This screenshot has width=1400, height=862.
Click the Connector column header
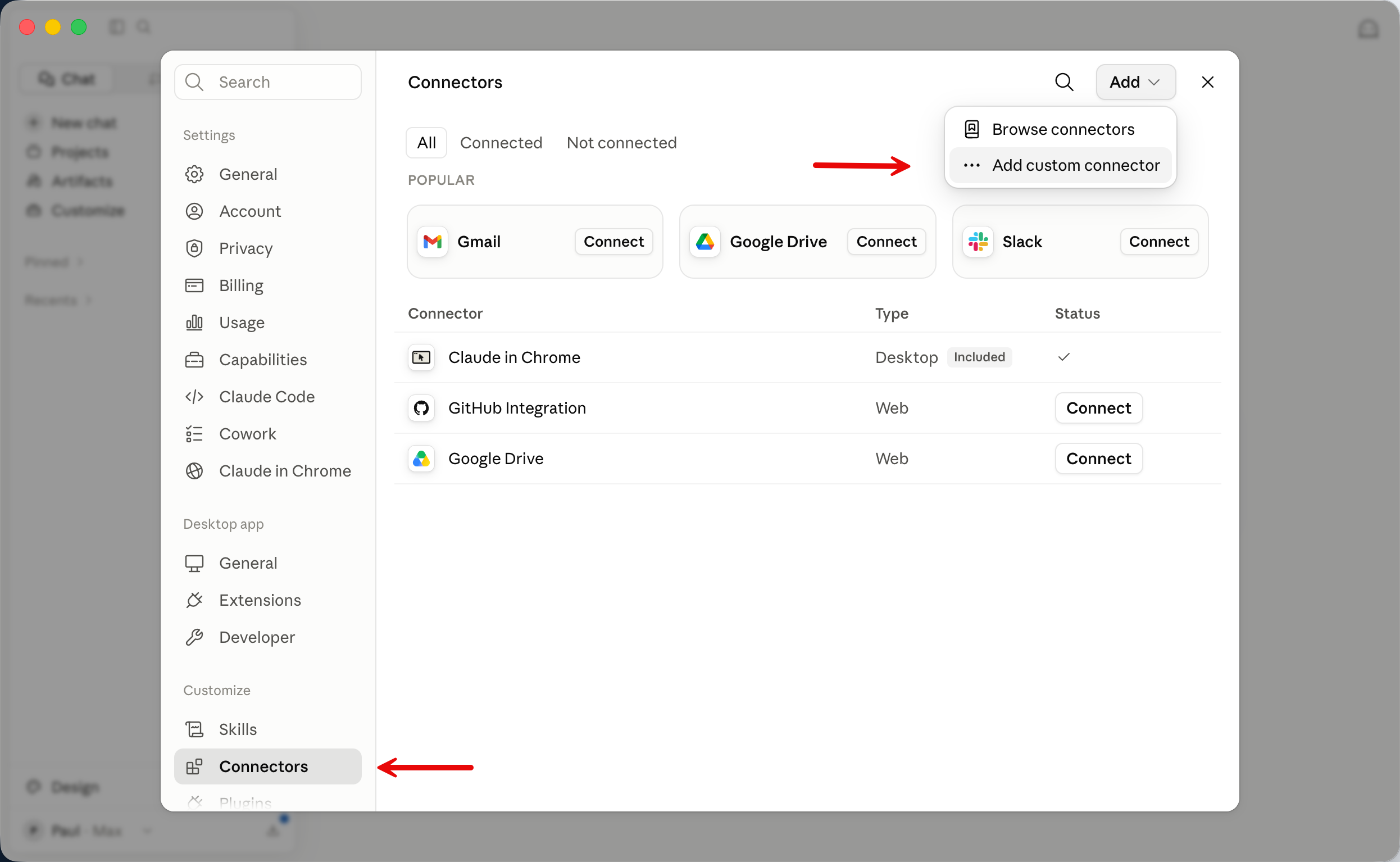click(x=445, y=314)
